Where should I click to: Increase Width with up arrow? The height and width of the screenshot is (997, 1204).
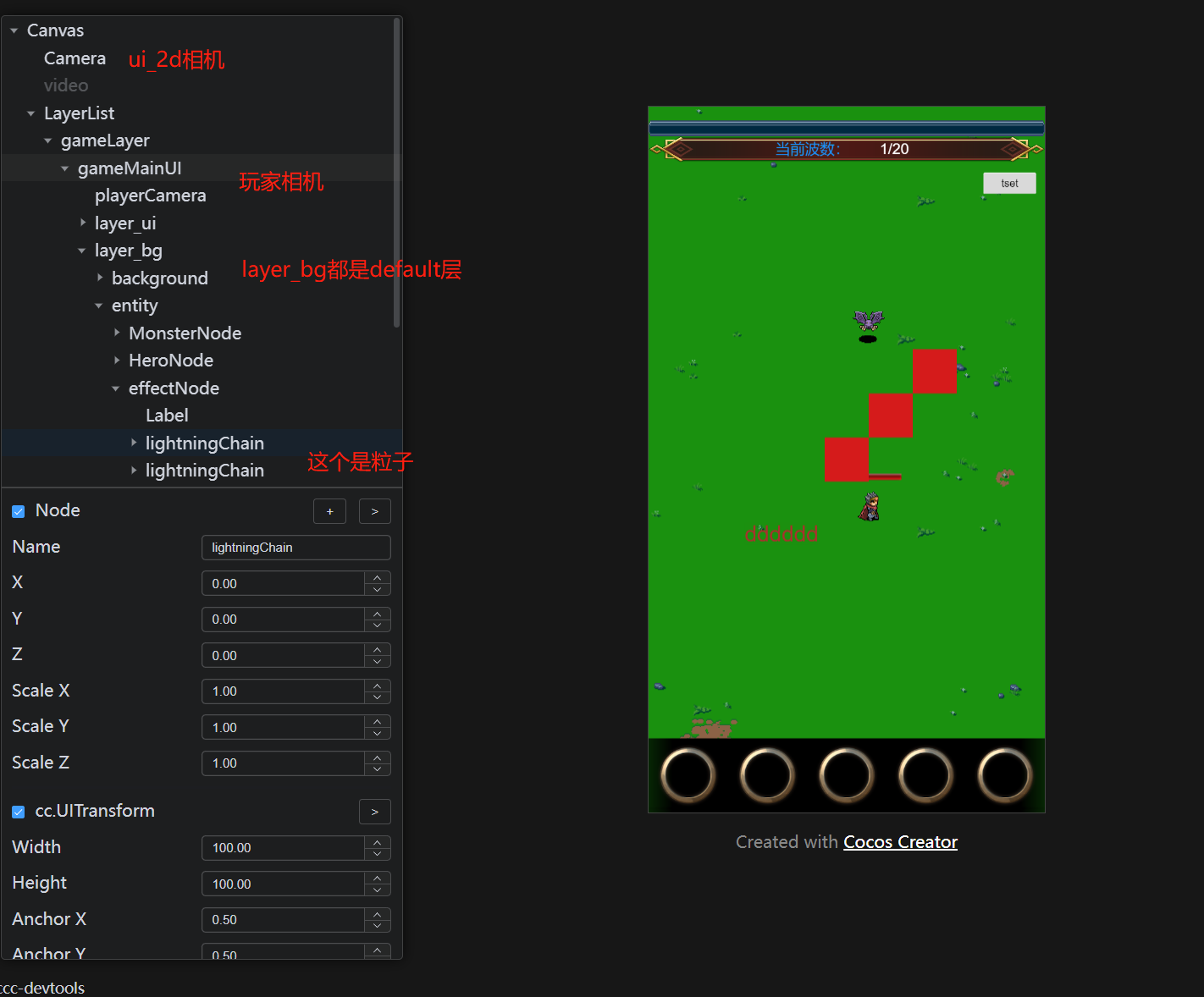378,842
